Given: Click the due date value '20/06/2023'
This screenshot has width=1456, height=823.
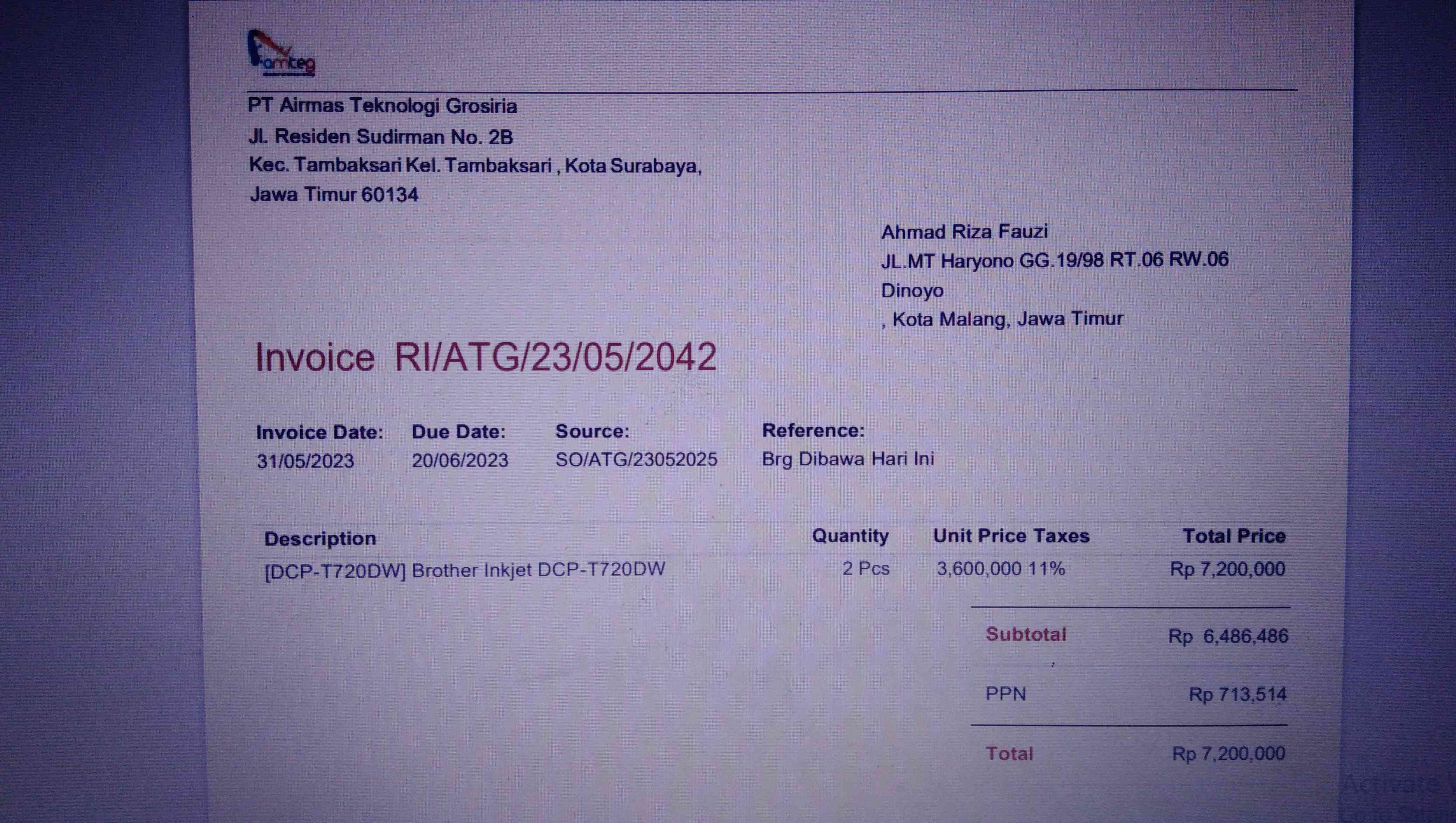Looking at the screenshot, I should [460, 460].
